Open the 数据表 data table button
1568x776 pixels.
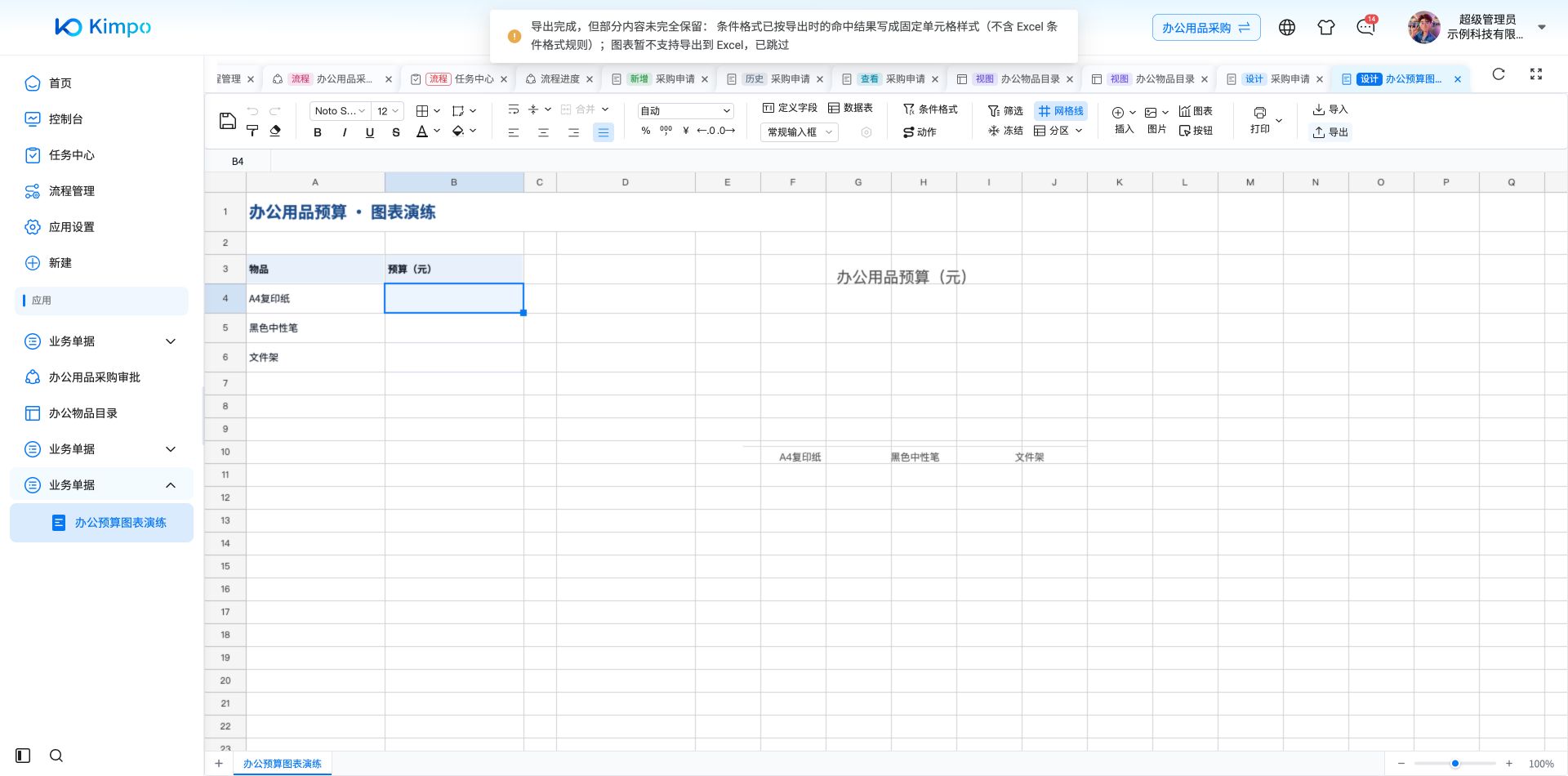click(850, 108)
